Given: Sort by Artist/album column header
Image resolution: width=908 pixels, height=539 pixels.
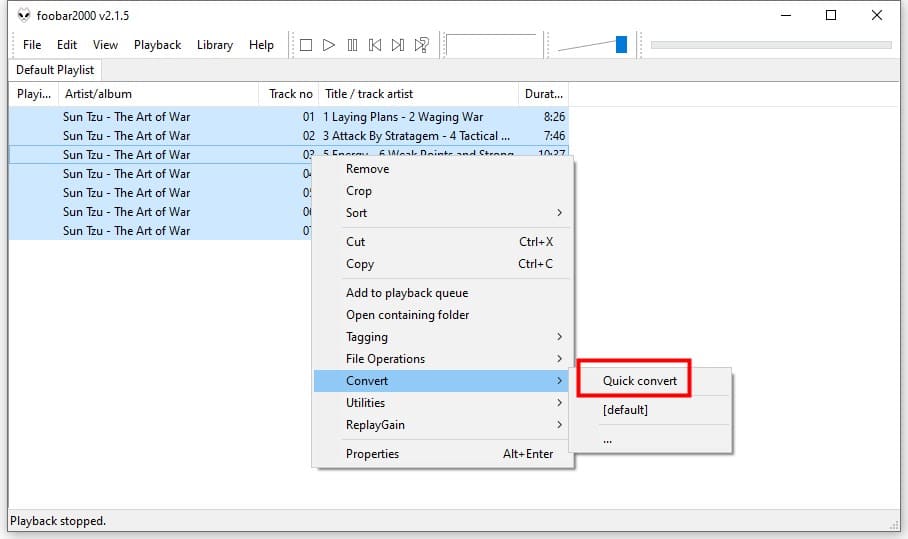Looking at the screenshot, I should 158,94.
